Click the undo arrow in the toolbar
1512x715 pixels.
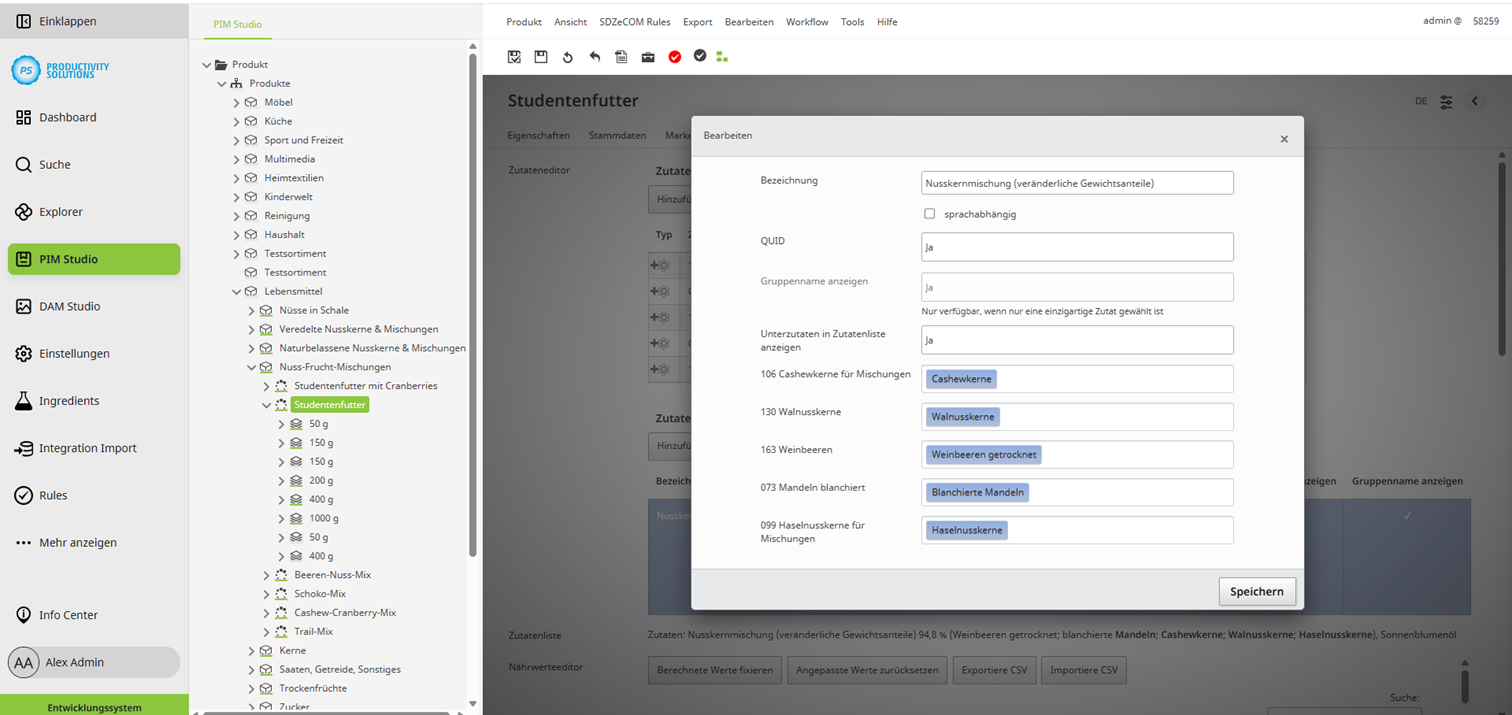coord(594,57)
